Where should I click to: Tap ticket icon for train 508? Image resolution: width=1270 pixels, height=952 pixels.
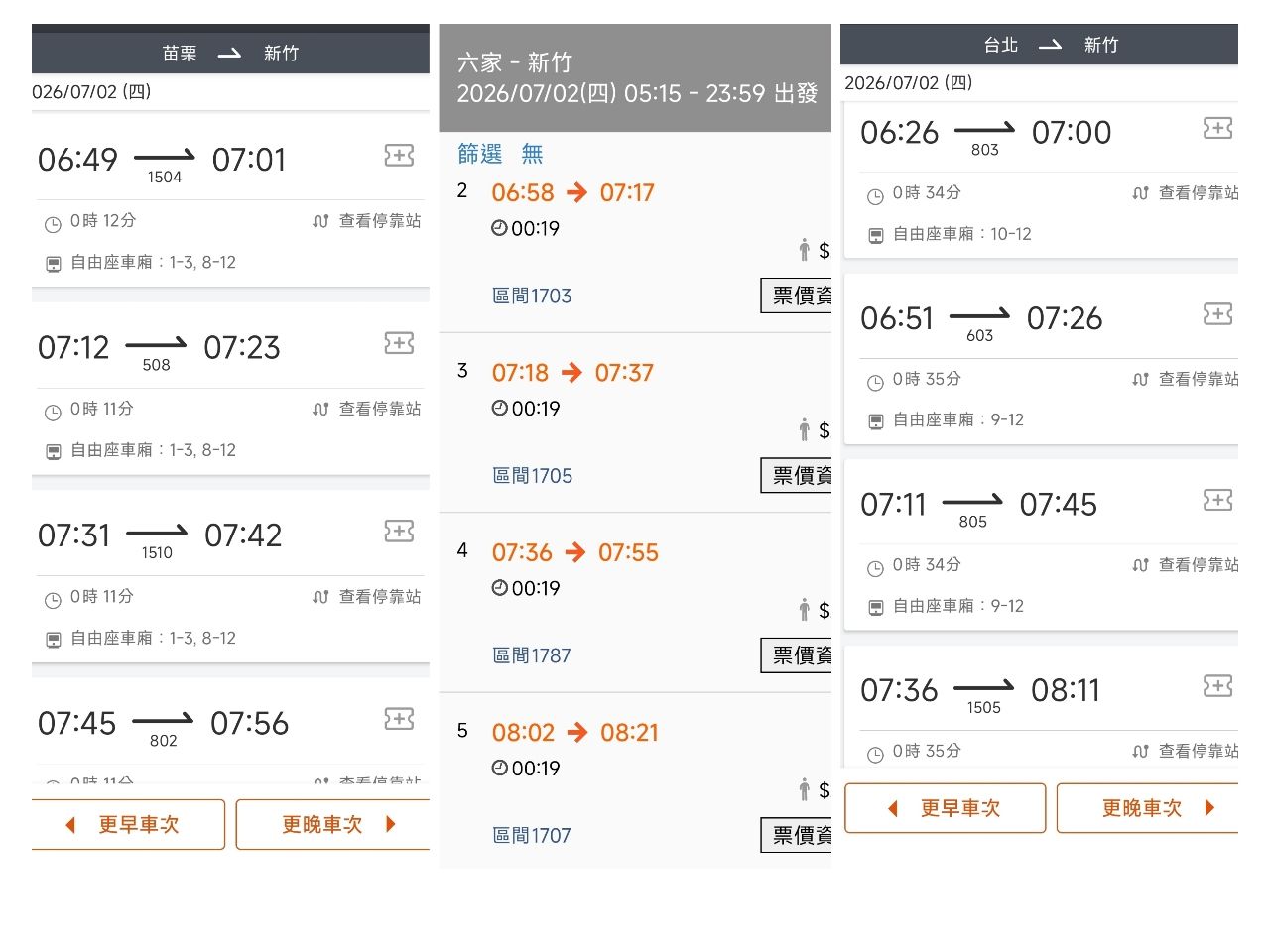pos(399,343)
